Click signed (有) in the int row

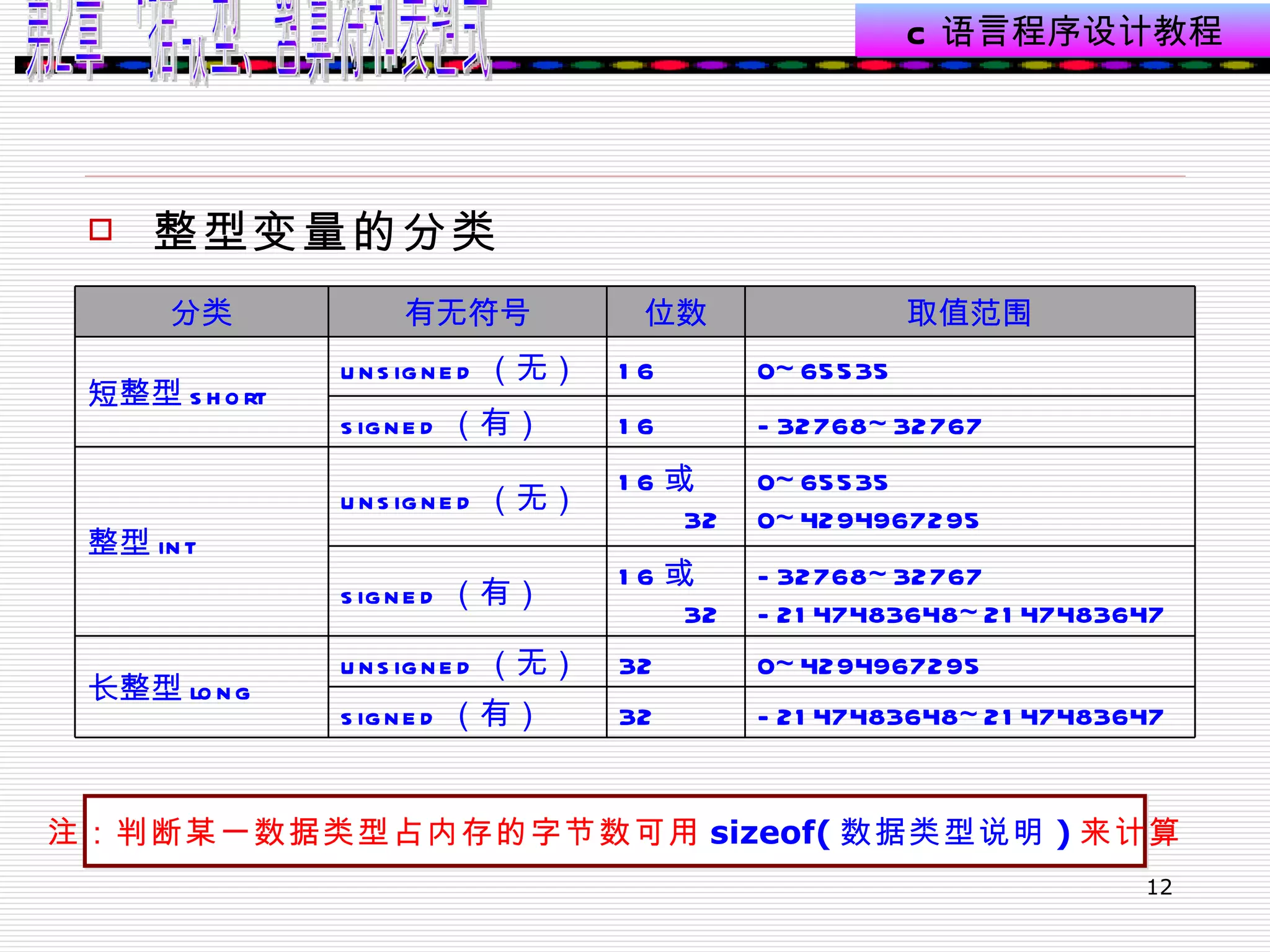point(468,591)
